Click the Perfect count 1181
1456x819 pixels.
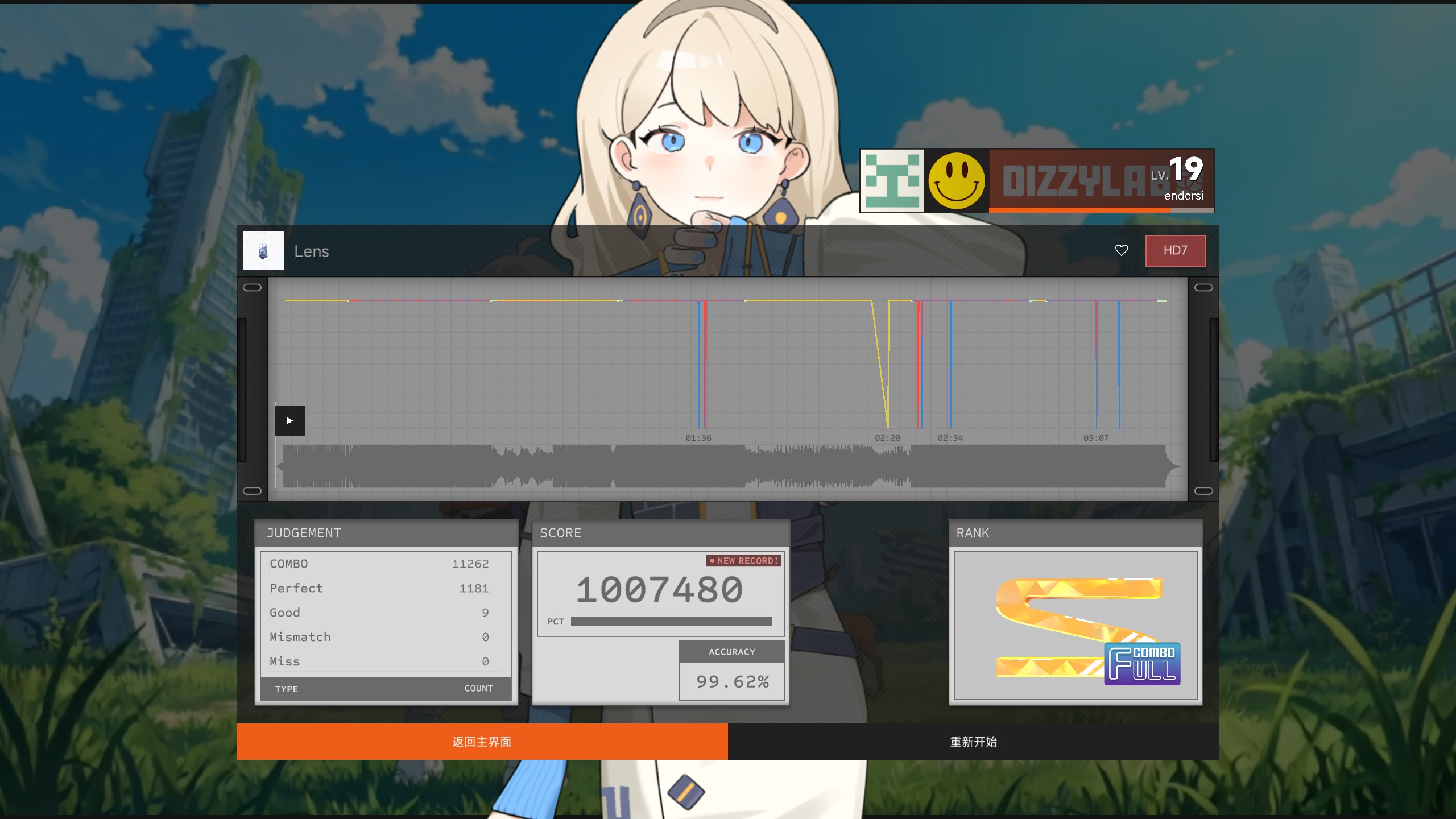[x=474, y=588]
